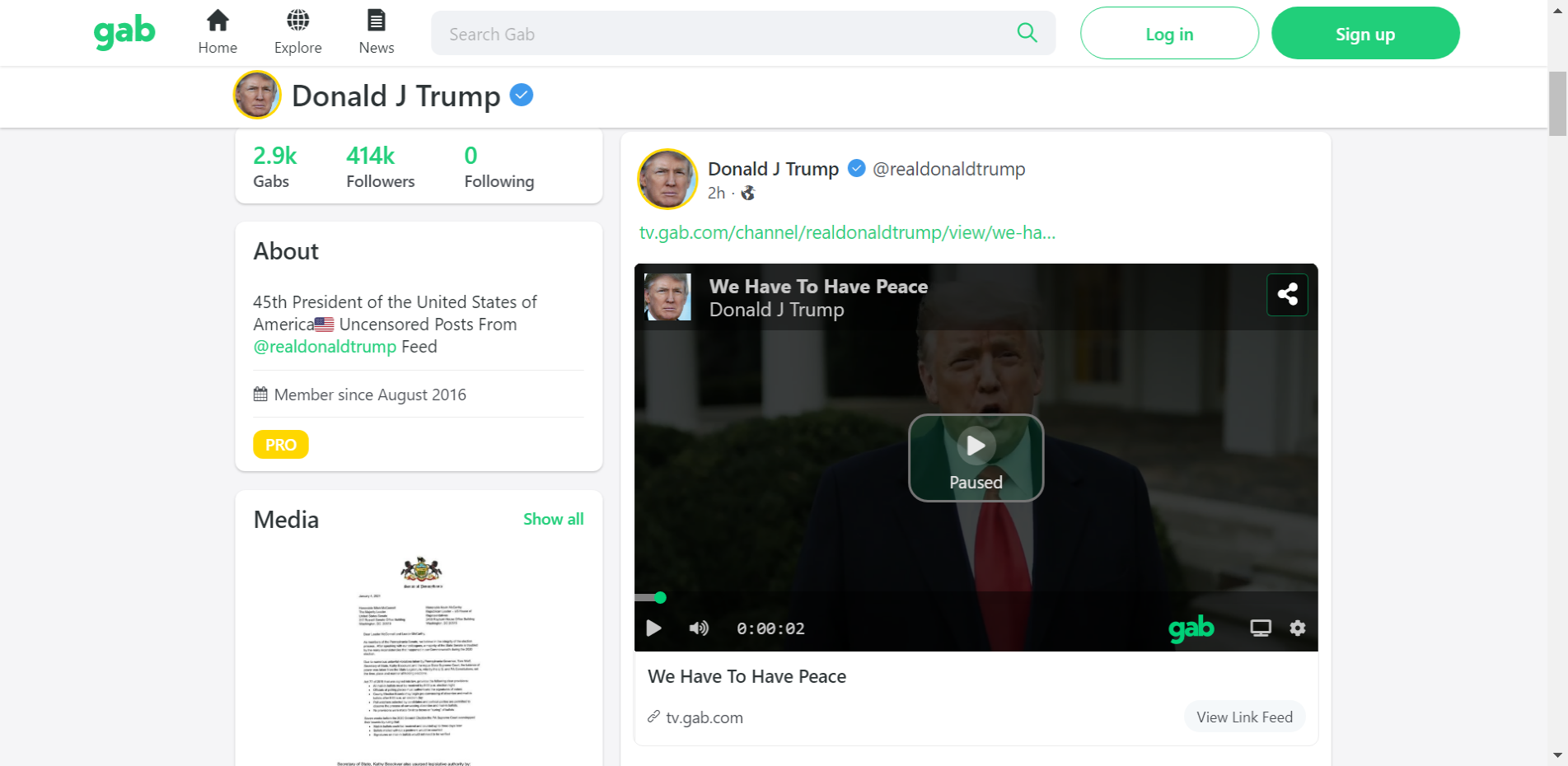This screenshot has width=1568, height=766.
Task: Open the 414k Followers list
Action: [380, 166]
